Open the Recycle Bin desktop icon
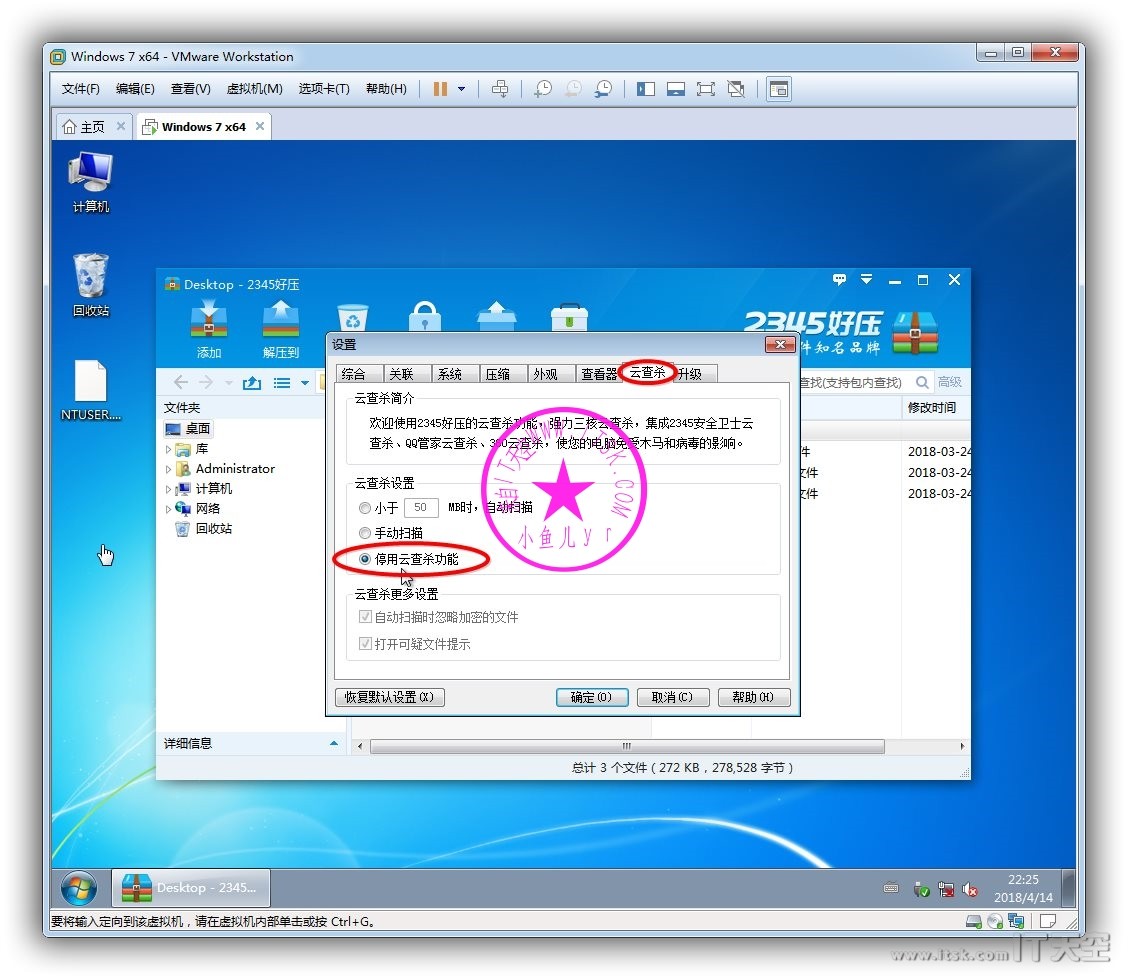This screenshot has height=980, width=1128. click(90, 280)
